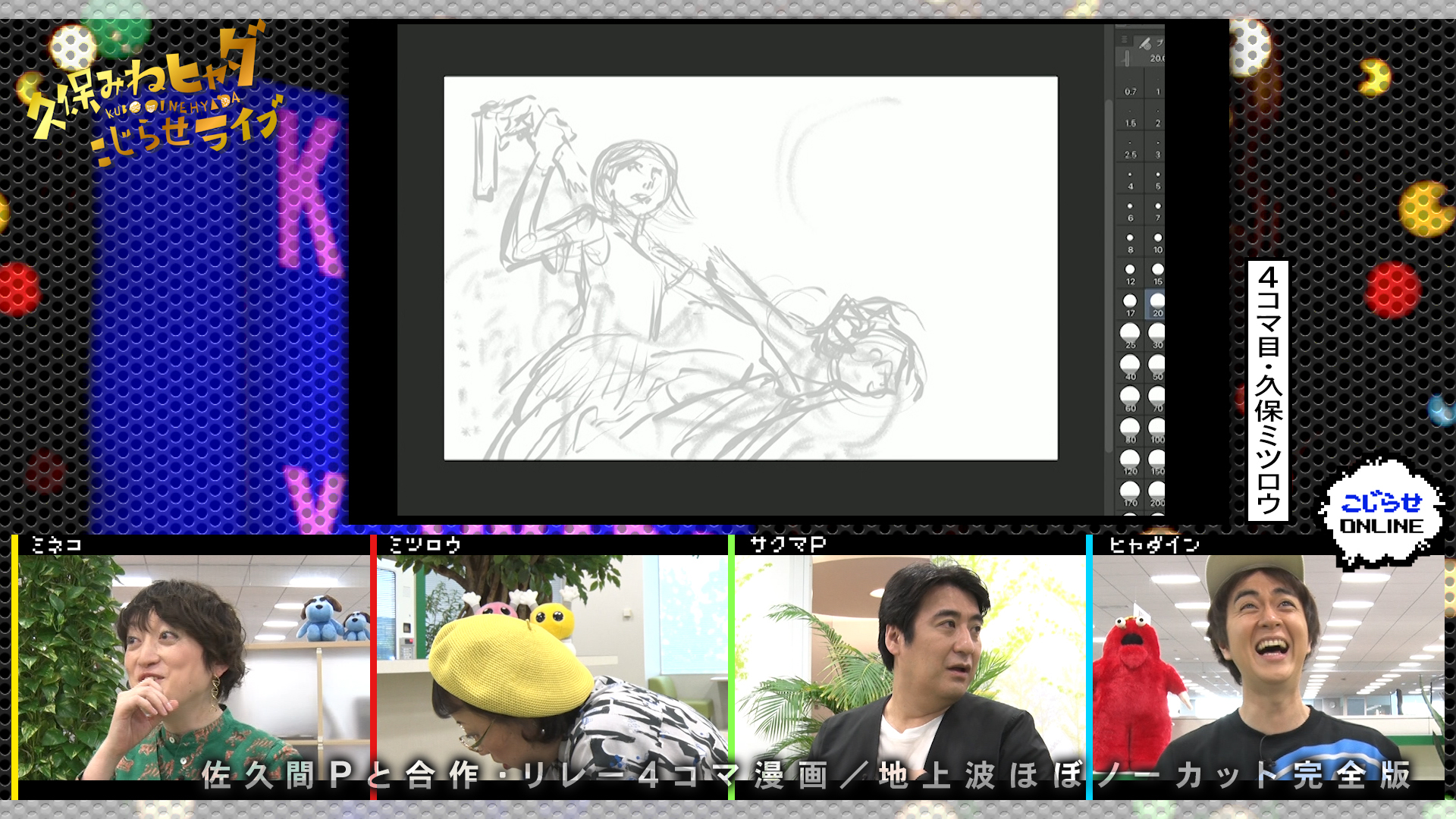Adjust the brush size slider handle
Screen dimensions: 1456x819
(x=1127, y=58)
